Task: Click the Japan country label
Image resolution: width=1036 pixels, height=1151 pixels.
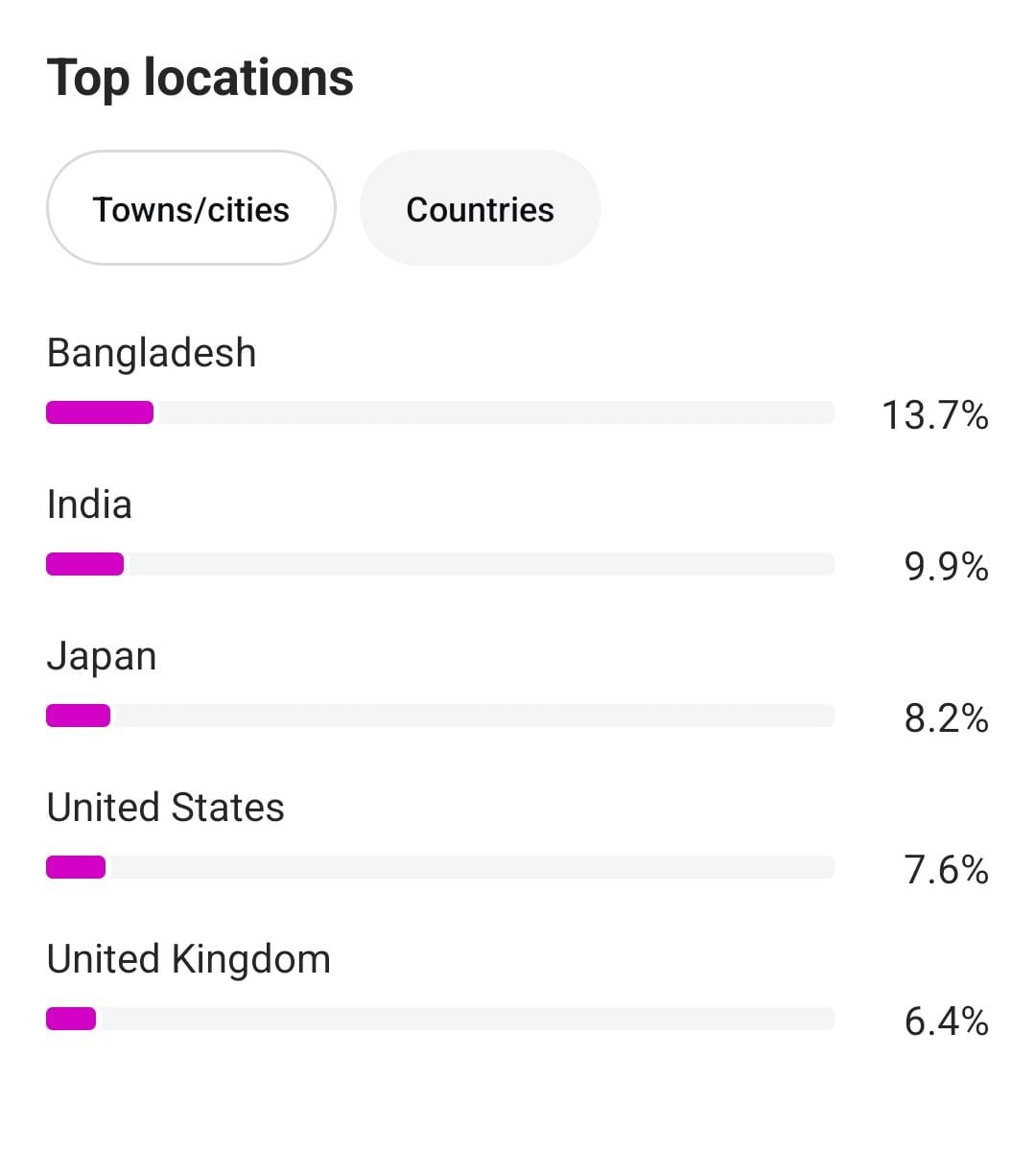Action: coord(102,656)
